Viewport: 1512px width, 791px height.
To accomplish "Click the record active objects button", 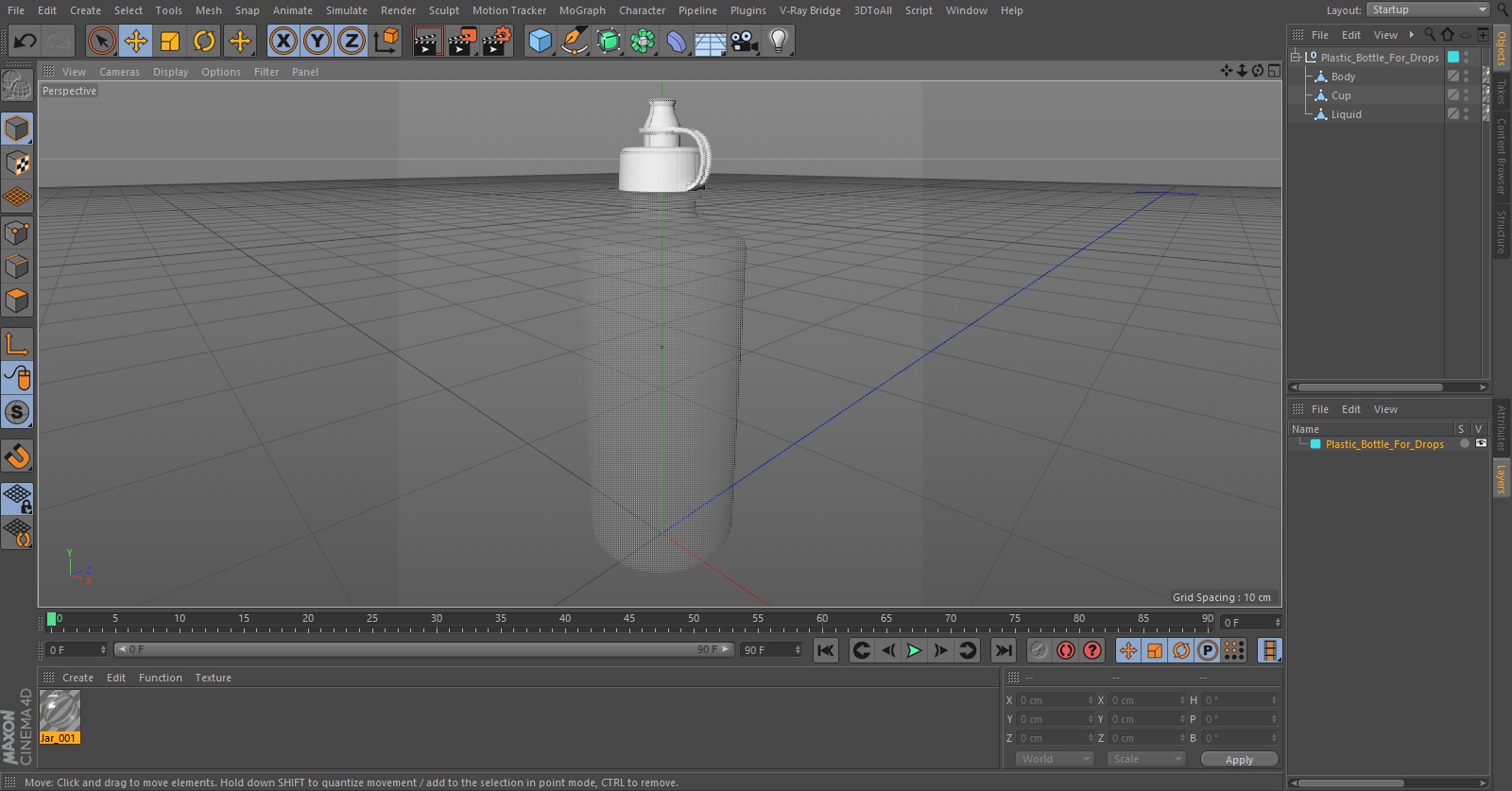I will [x=1039, y=650].
